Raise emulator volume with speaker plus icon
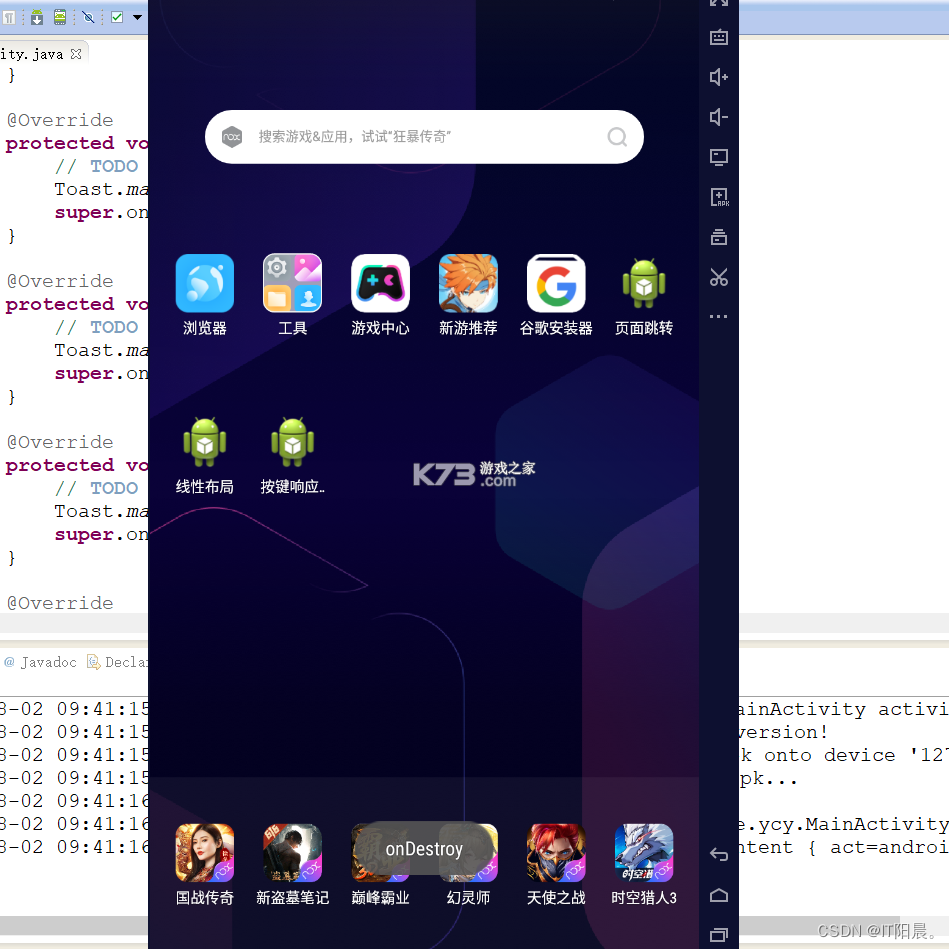 [x=718, y=77]
